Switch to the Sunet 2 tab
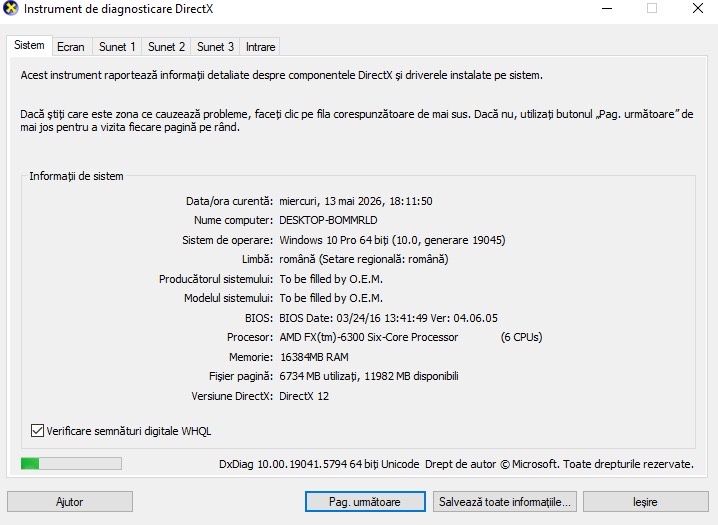718x525 pixels. 166,47
